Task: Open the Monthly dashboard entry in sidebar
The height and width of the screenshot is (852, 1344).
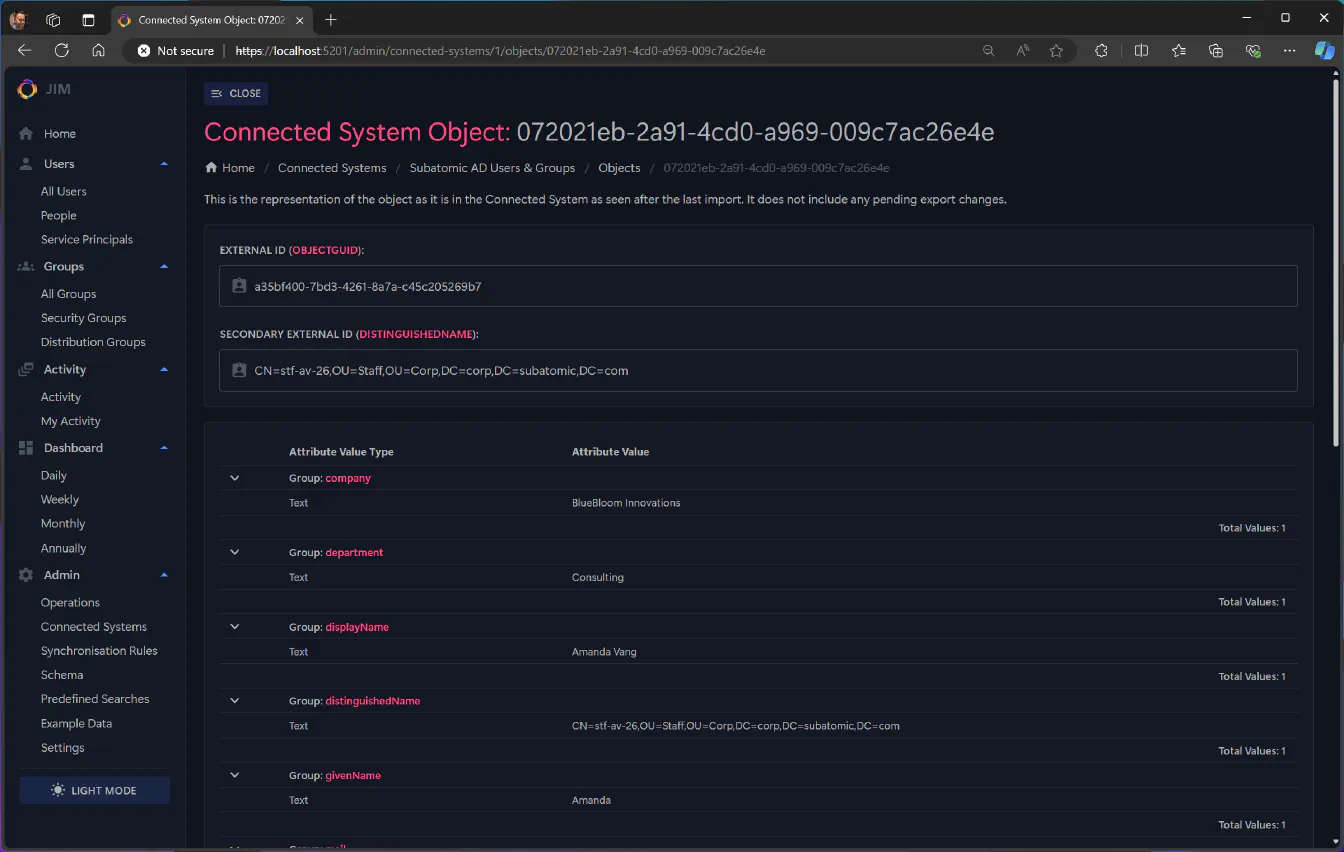Action: (62, 523)
